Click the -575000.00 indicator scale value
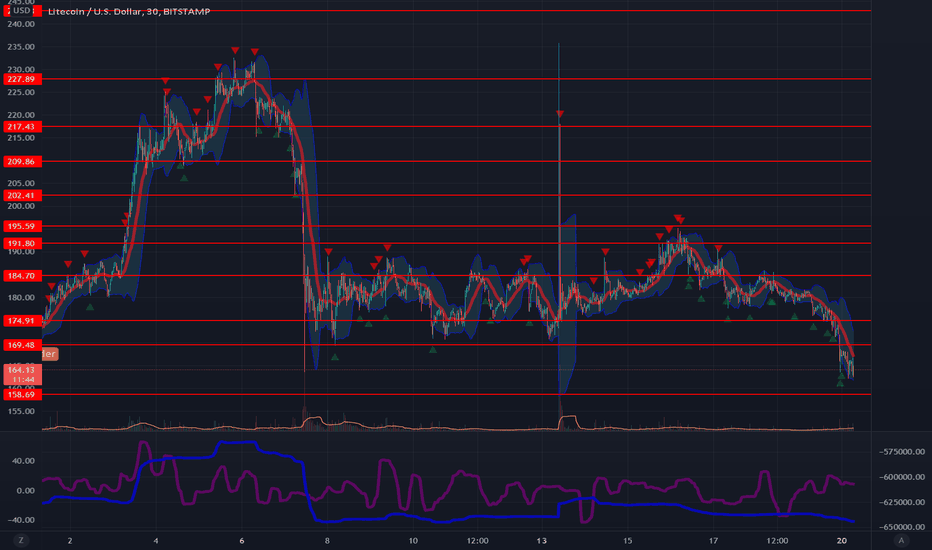This screenshot has height=550, width=932. point(902,452)
